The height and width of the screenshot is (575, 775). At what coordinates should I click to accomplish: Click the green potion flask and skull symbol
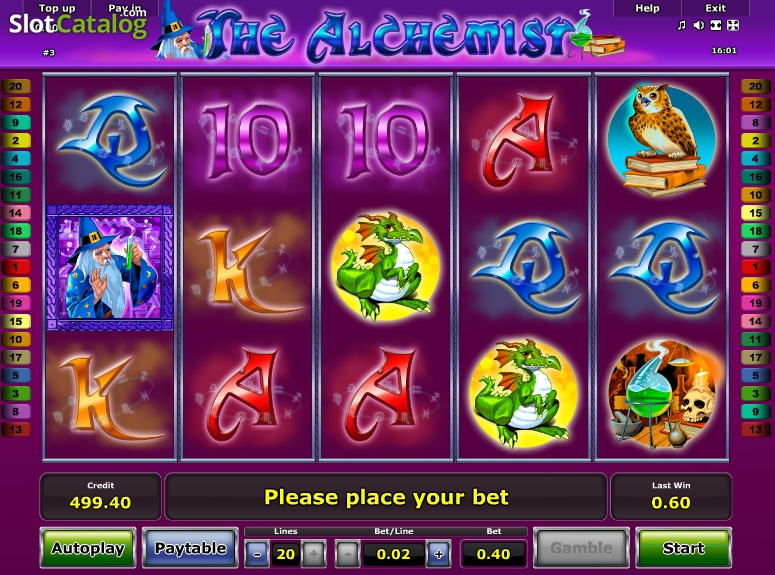(x=662, y=394)
